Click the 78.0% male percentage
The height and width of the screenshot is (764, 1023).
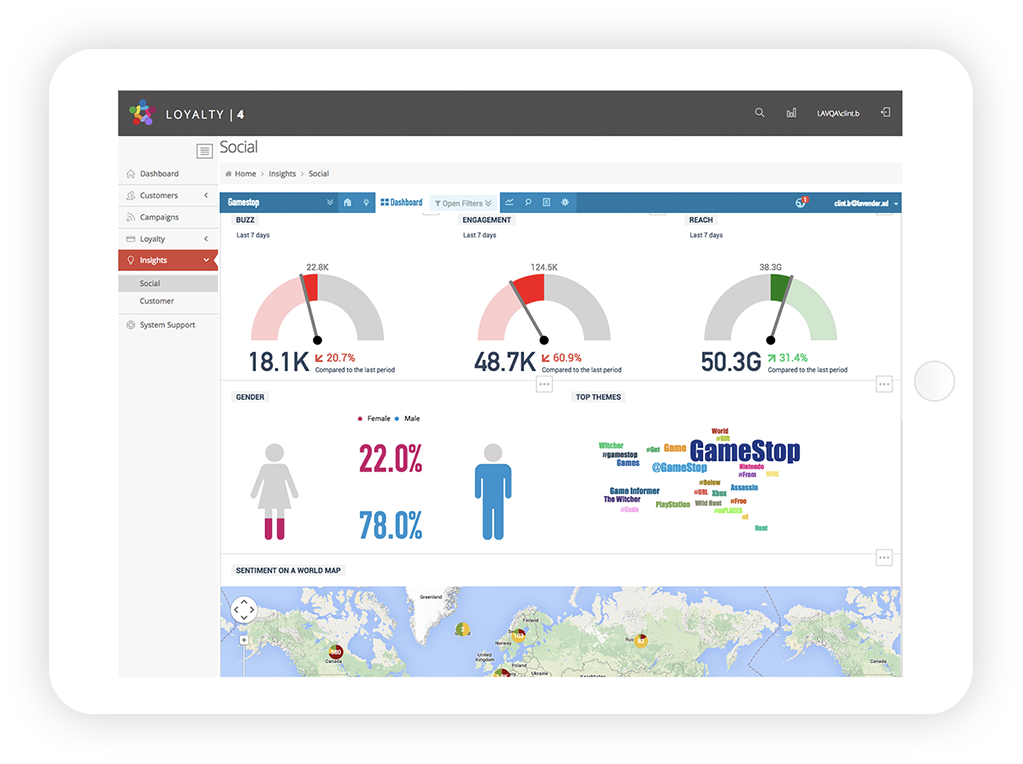[391, 525]
